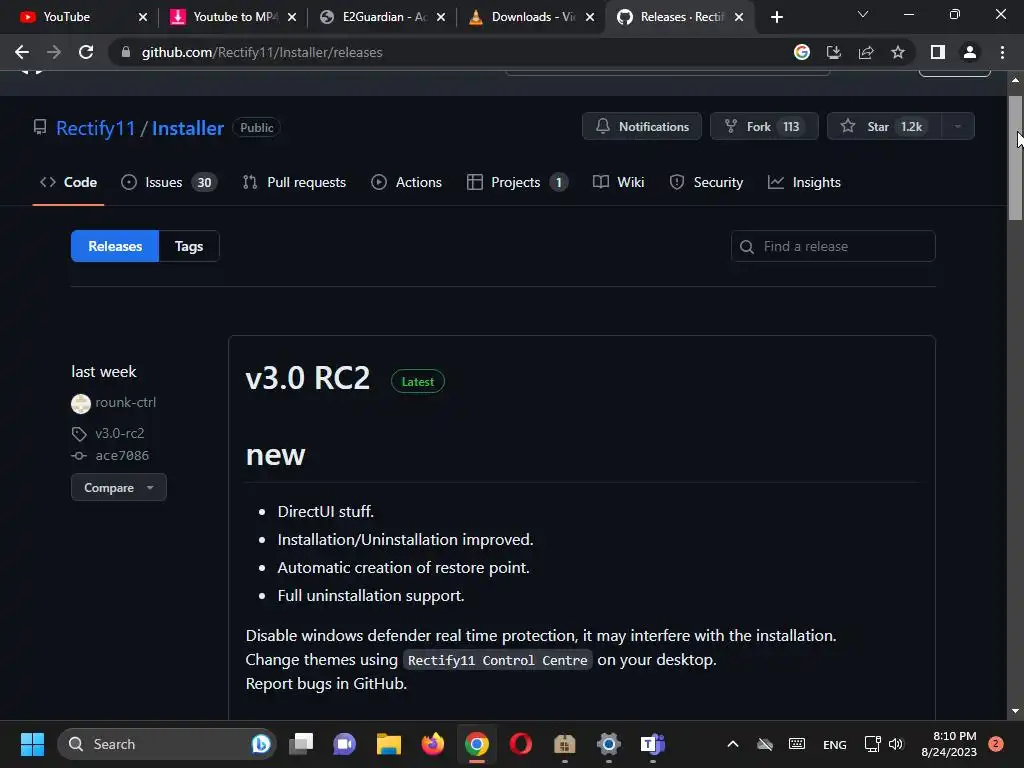
Task: Select the Releases toggle button
Action: tap(115, 246)
